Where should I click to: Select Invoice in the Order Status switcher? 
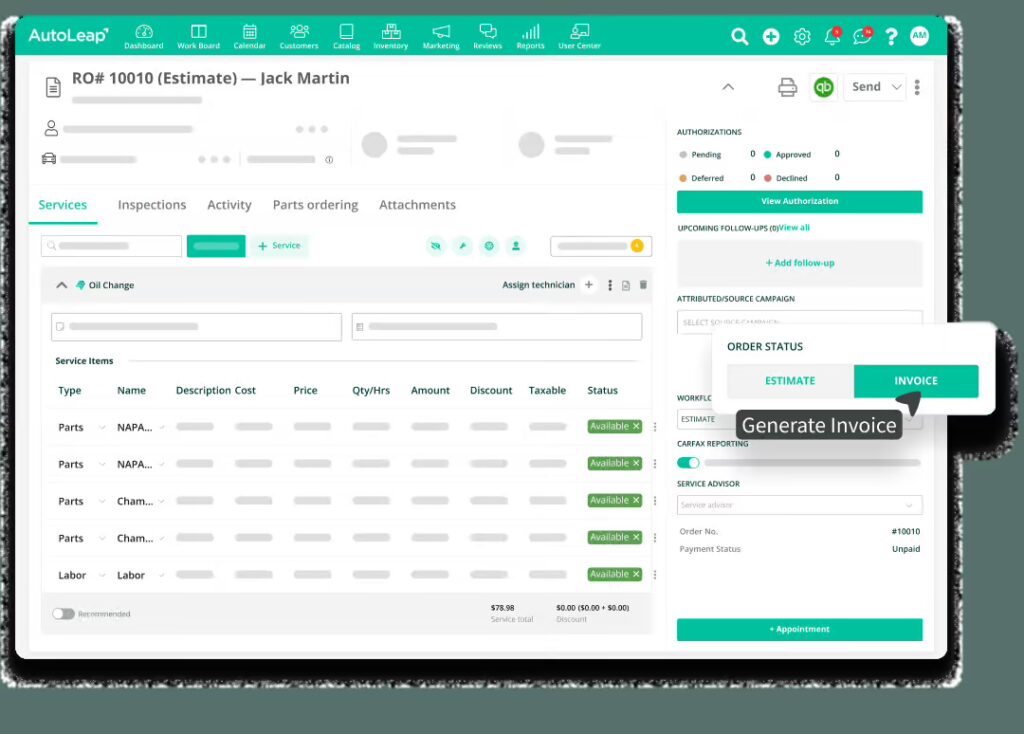[x=915, y=381]
